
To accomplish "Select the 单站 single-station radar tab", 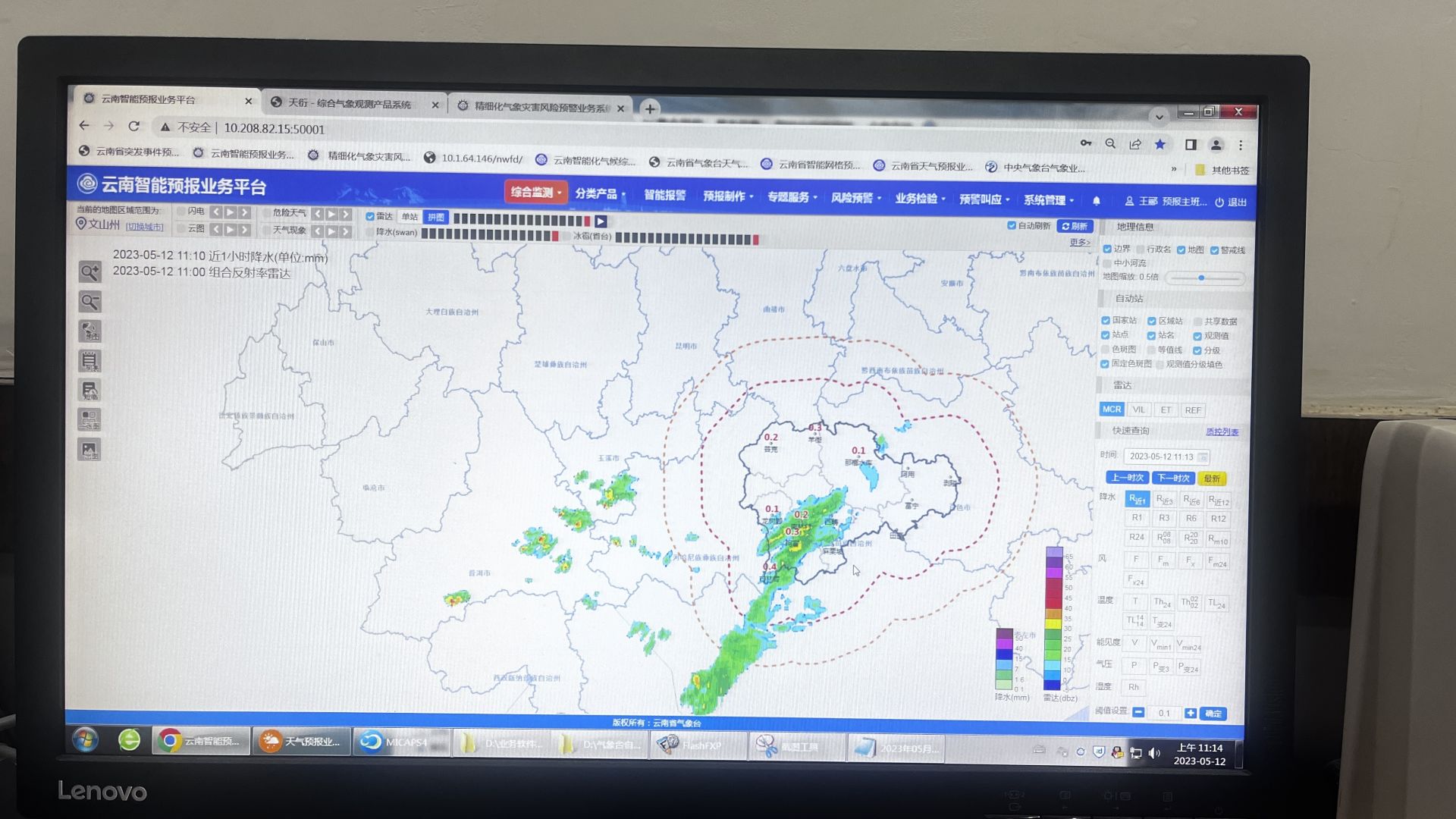I will click(409, 217).
